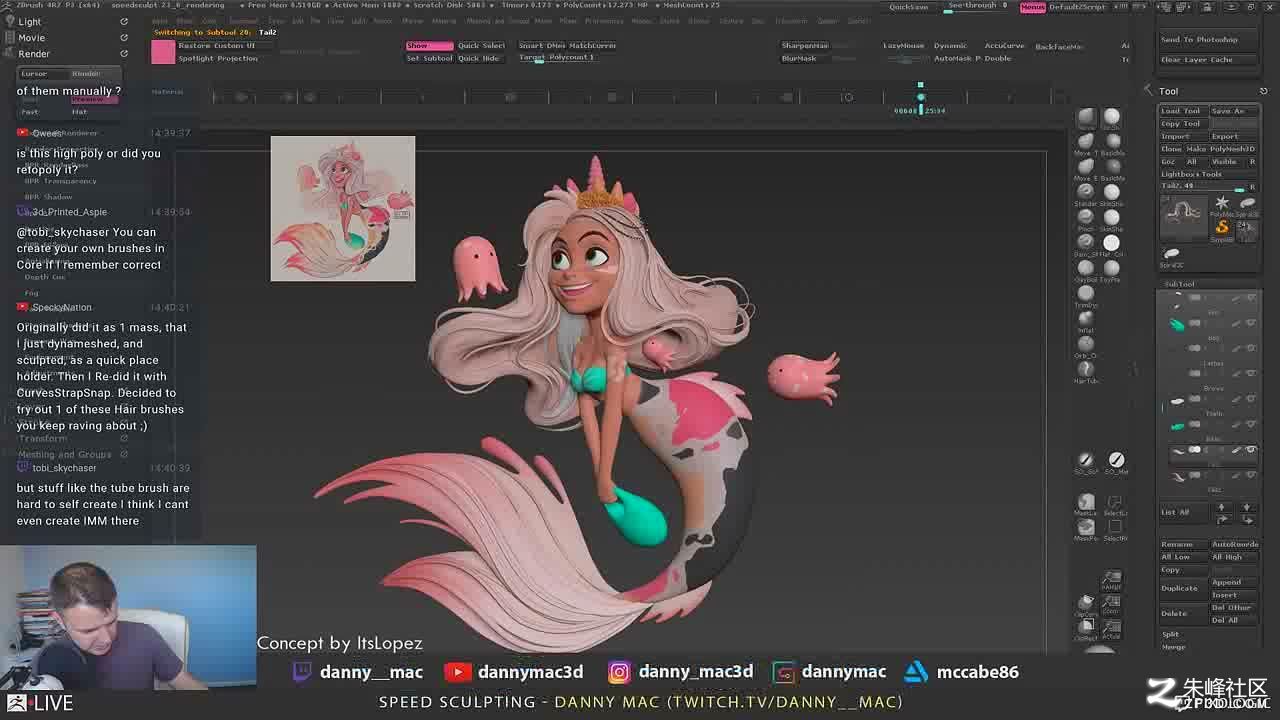Expand the Movie palette
This screenshot has height=720, width=1280.
tap(31, 37)
